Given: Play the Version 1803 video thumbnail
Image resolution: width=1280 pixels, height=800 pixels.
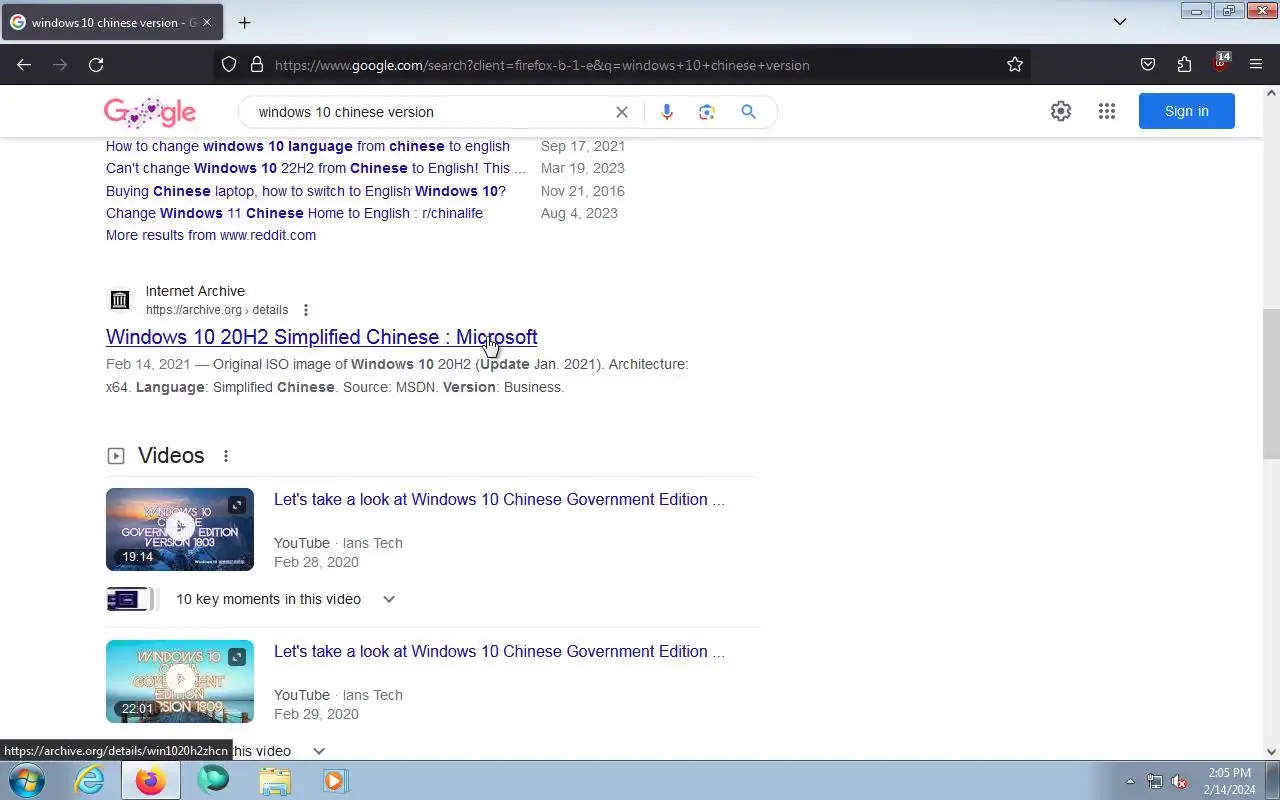Looking at the screenshot, I should click(x=180, y=529).
